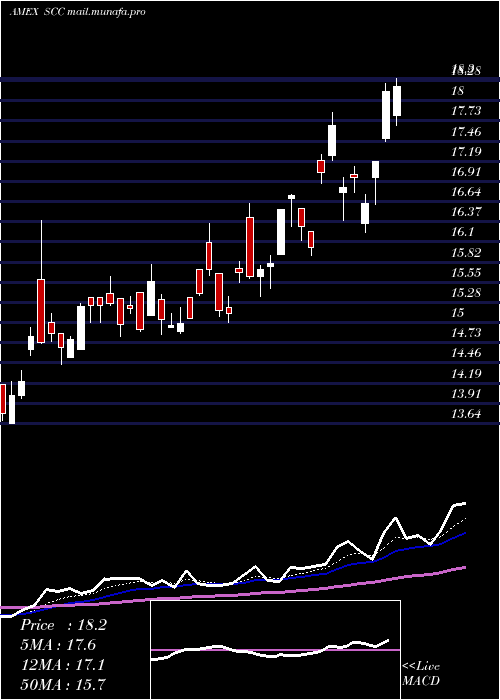Click the 15.28 price axis label
Viewport: 500px width, 700px height.
pos(466,293)
